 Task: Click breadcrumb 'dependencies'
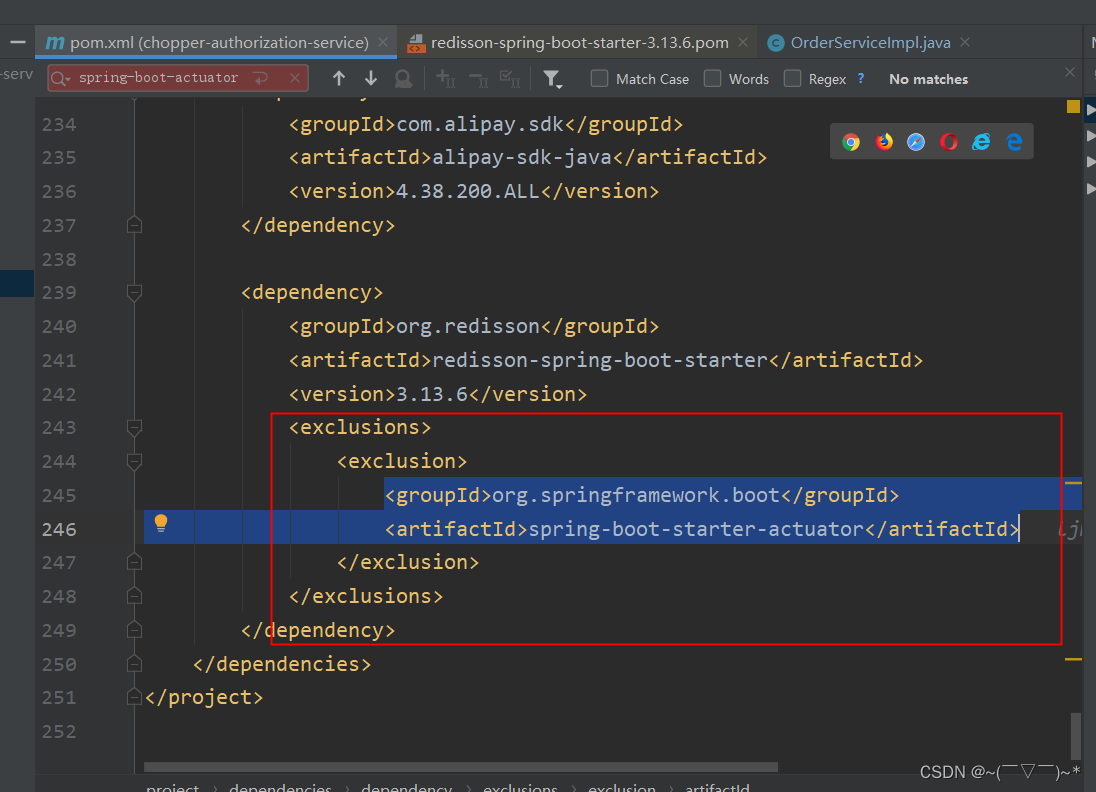coord(280,788)
